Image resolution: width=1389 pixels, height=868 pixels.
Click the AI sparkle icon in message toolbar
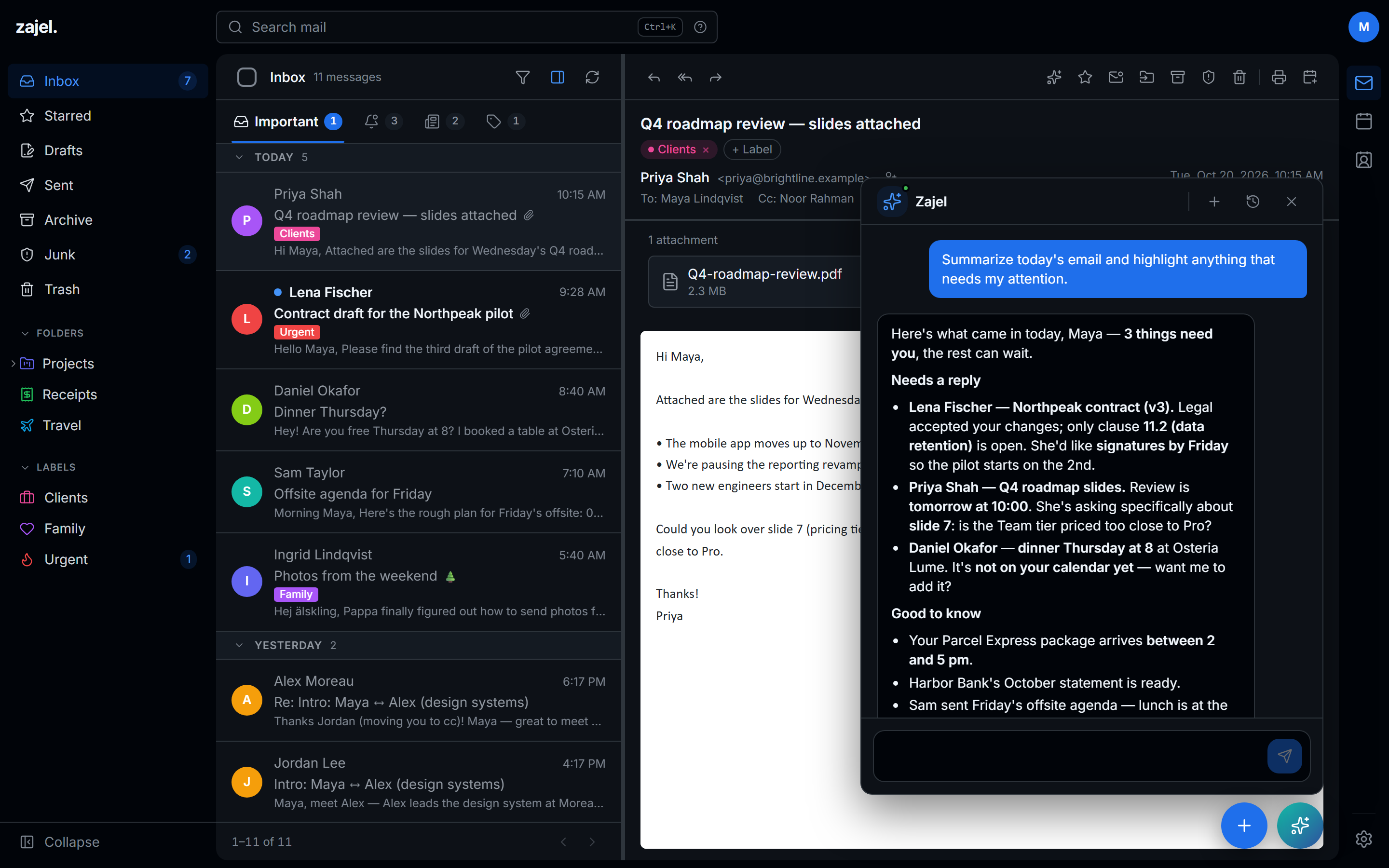coord(1054,77)
